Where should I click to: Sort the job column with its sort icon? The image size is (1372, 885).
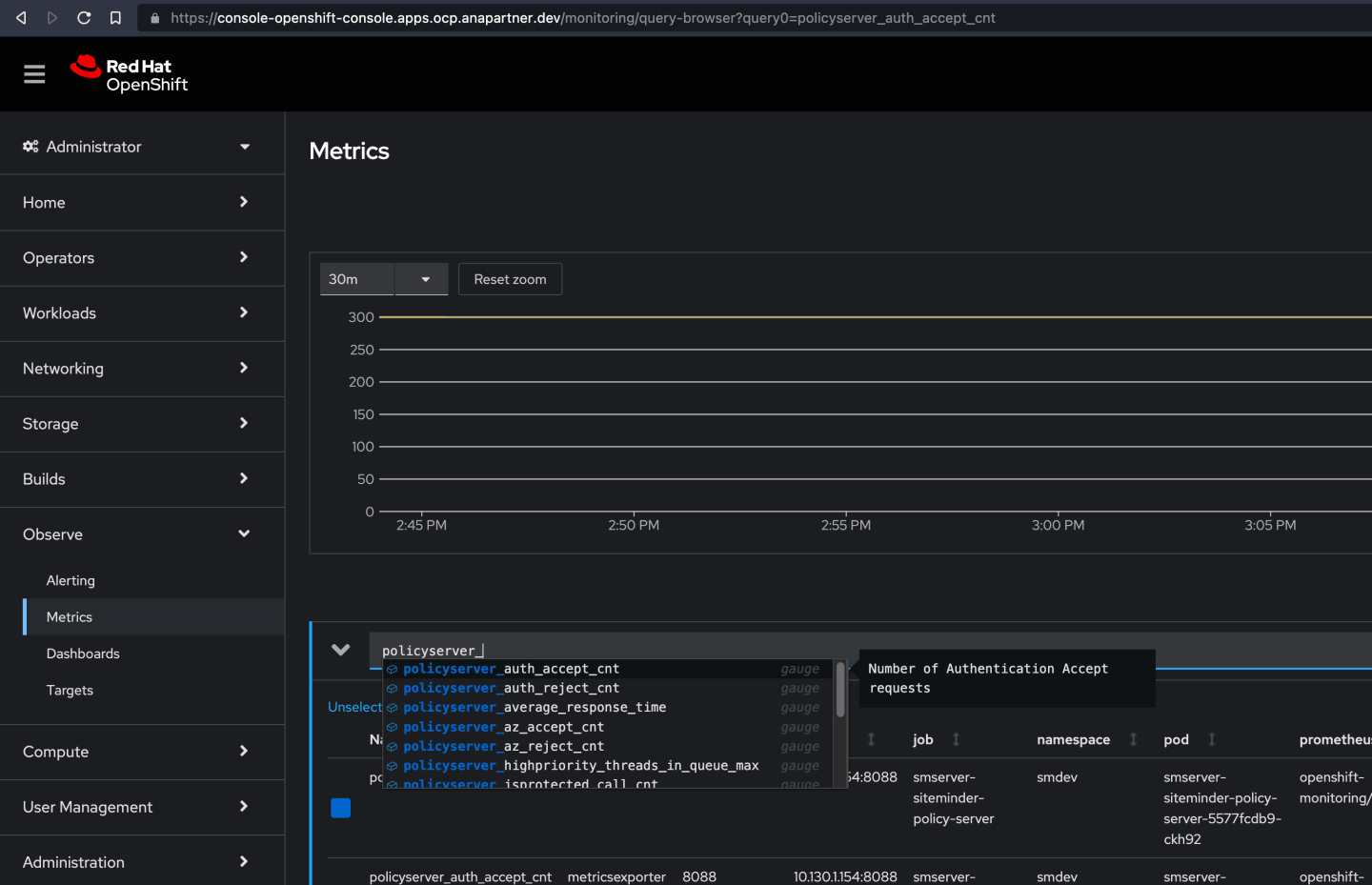pos(956,739)
